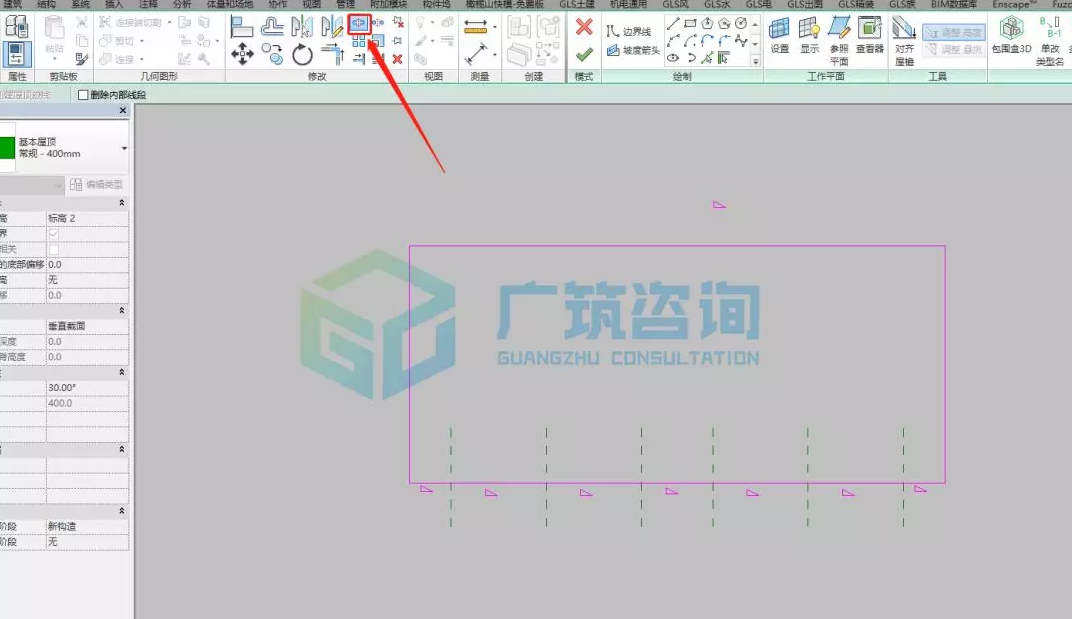Click the red Delete icon in 修改 panel
Viewport: 1072px width, 619px height.
(x=398, y=60)
